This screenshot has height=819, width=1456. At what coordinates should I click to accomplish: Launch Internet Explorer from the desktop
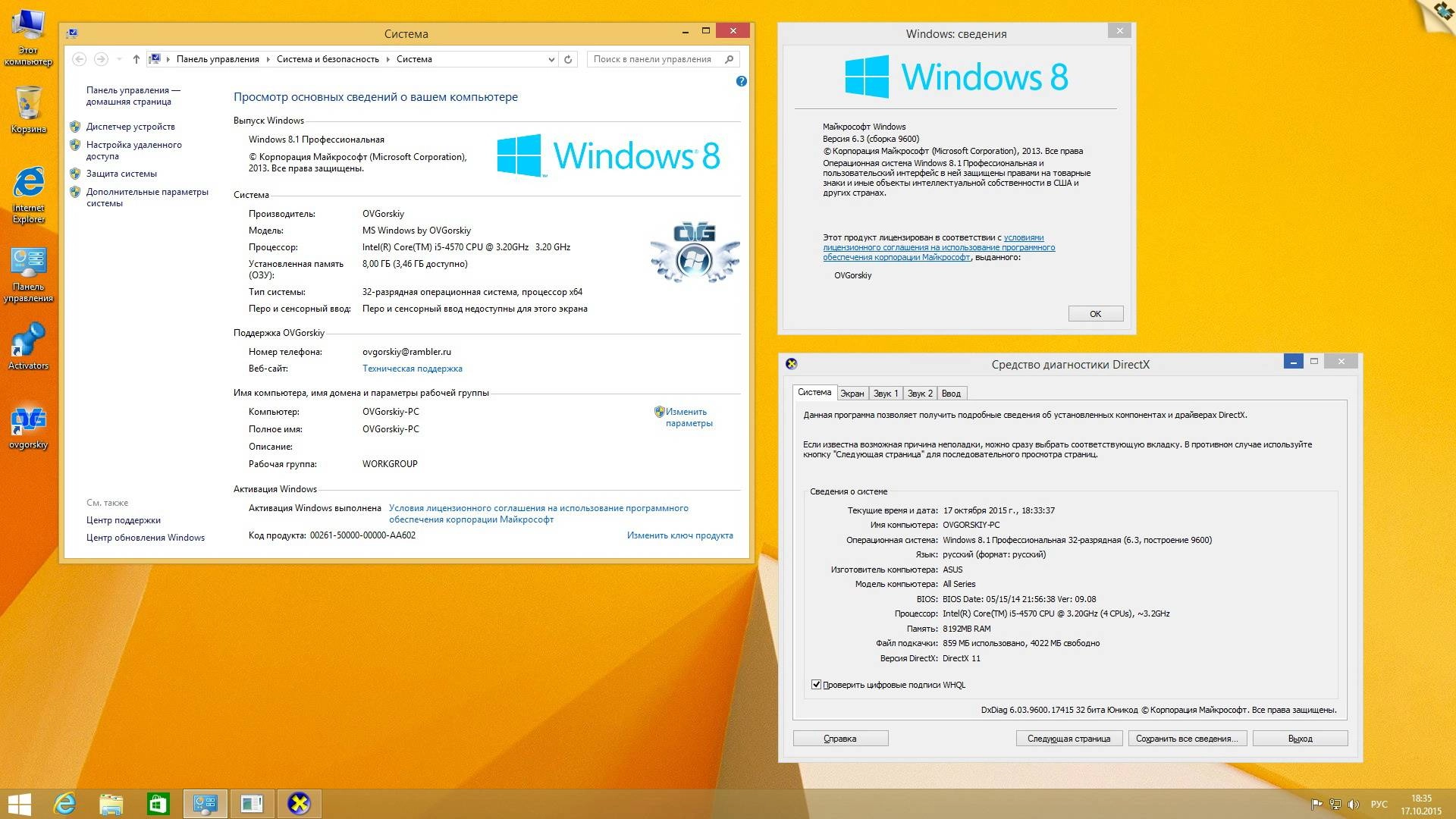28,196
